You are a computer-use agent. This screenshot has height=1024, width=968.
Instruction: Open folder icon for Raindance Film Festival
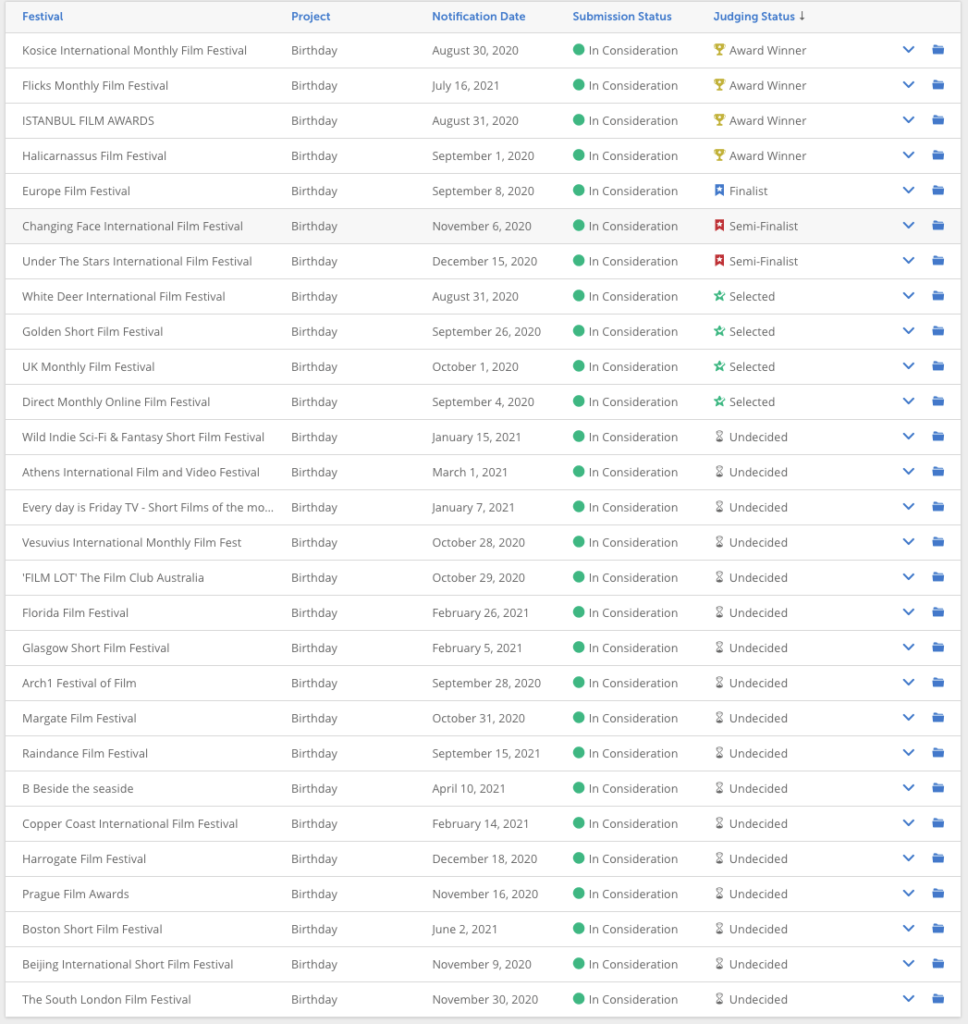tap(938, 753)
